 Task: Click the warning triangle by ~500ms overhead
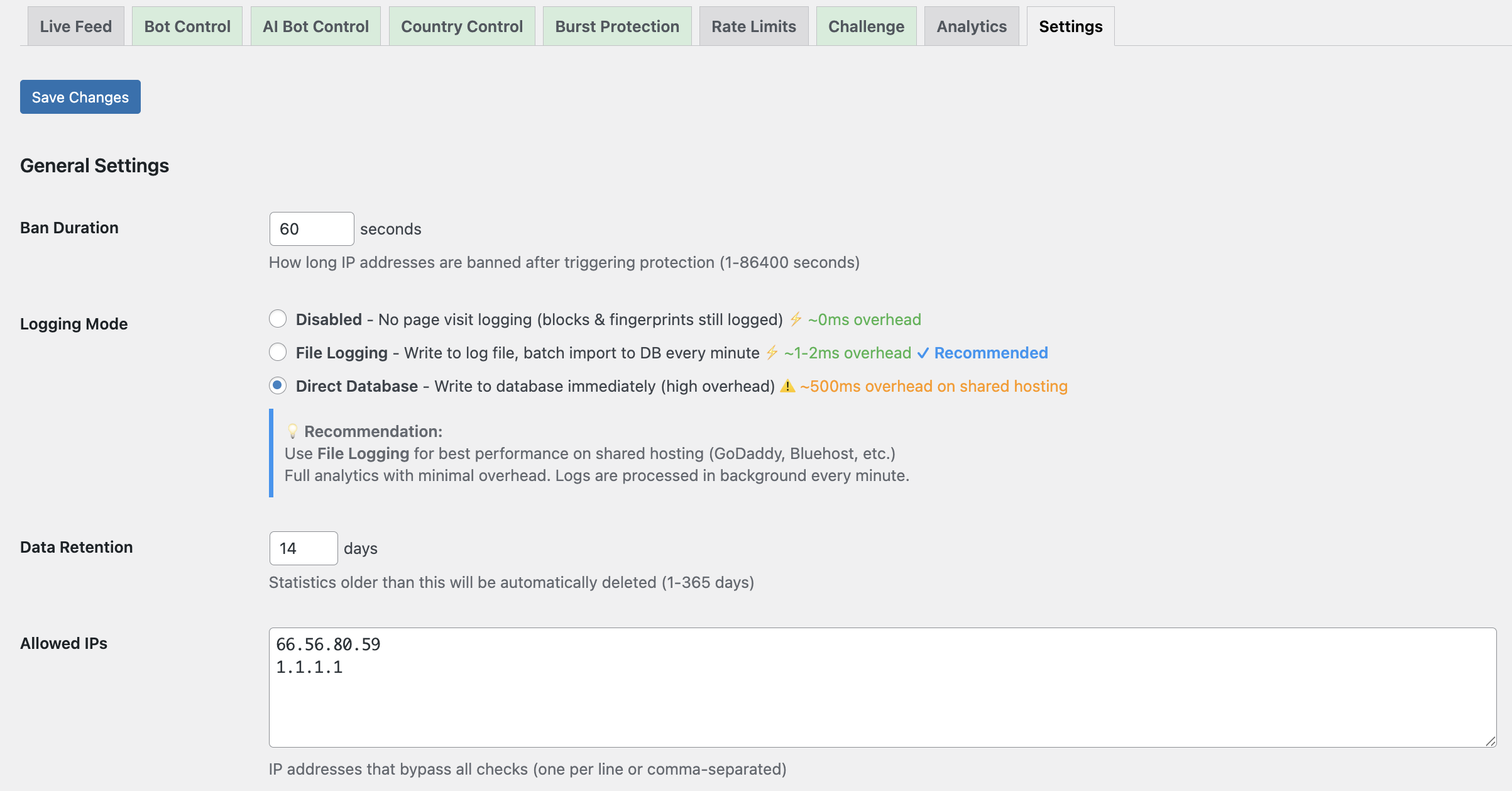(x=787, y=386)
